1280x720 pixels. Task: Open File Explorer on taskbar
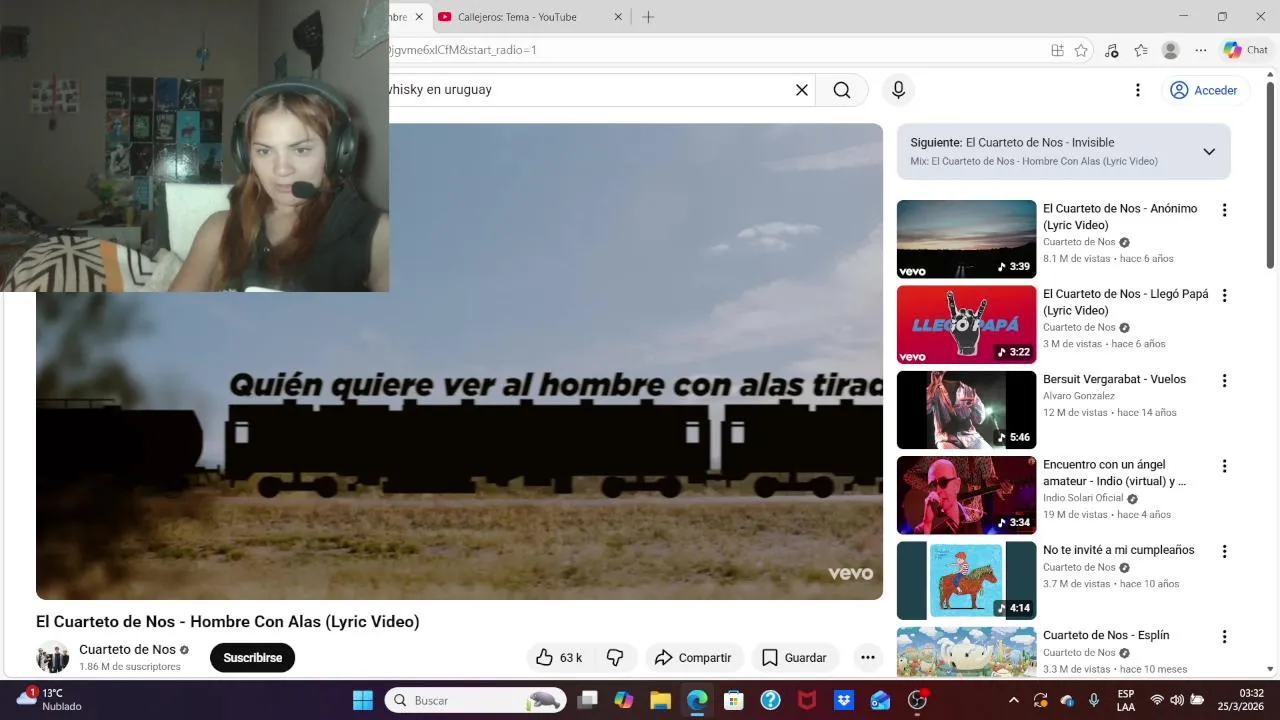point(660,700)
